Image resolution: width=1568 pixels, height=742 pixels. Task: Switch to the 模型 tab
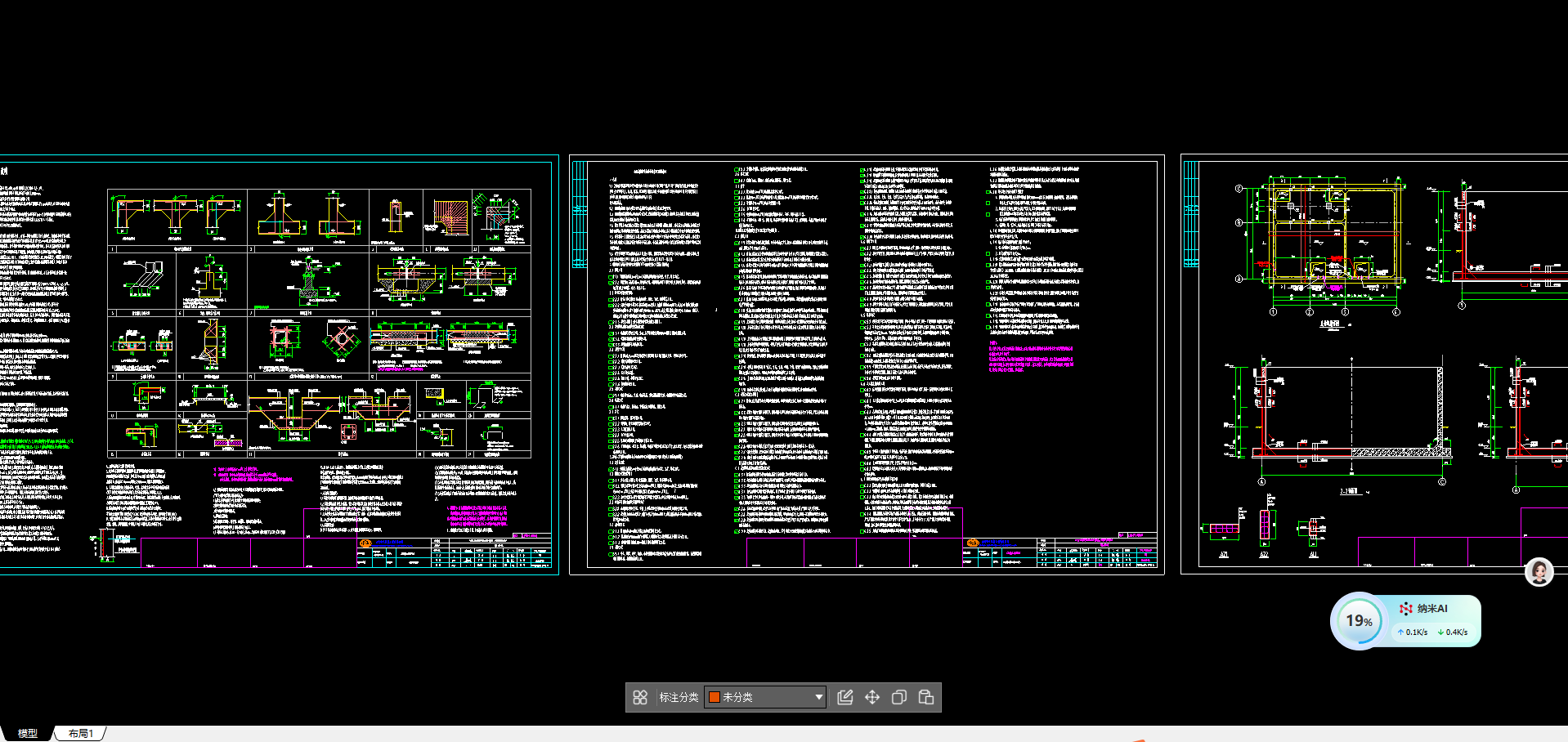[x=28, y=734]
